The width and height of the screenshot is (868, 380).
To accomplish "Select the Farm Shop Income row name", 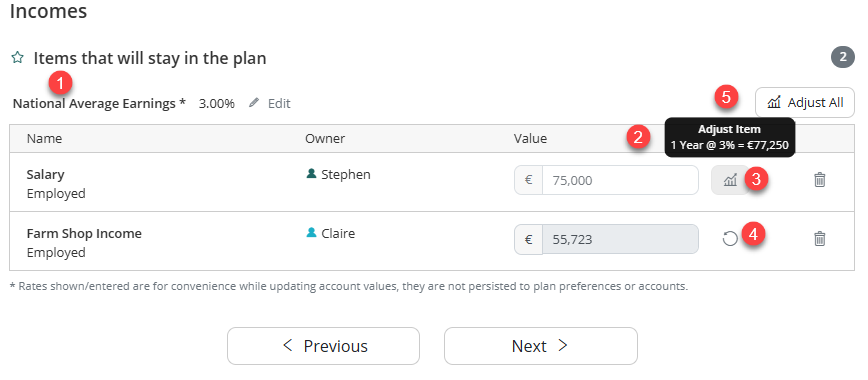I will [x=84, y=233].
